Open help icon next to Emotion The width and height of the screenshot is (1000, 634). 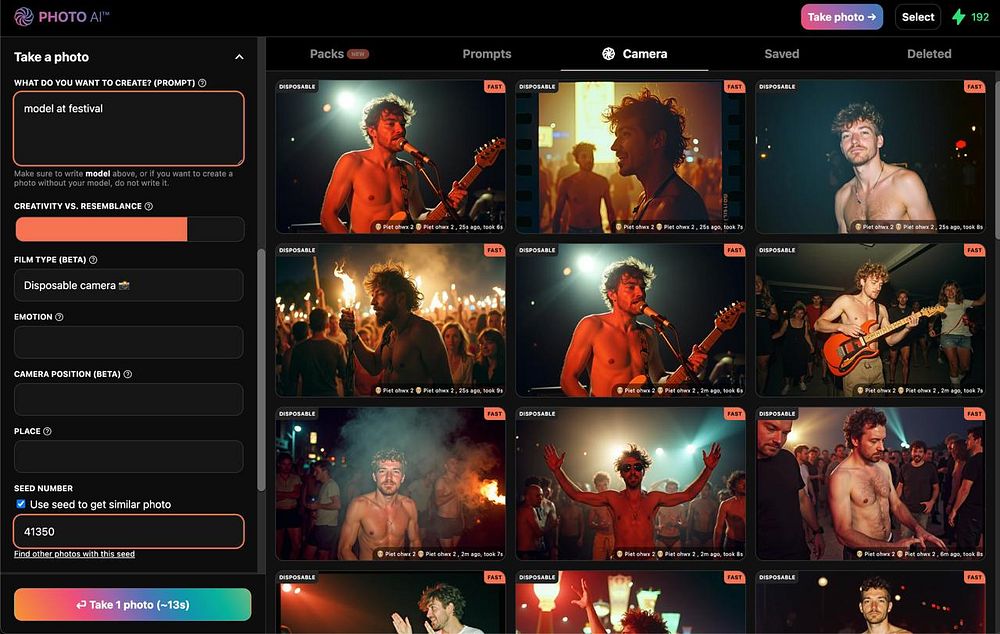click(59, 317)
